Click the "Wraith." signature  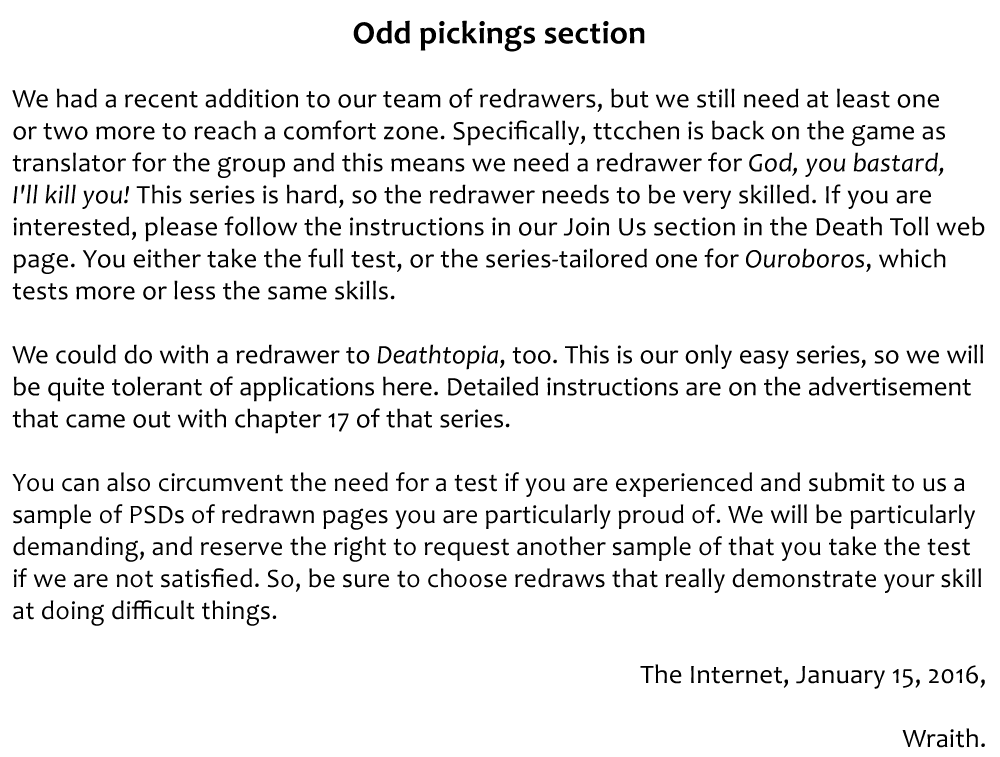pos(943,739)
